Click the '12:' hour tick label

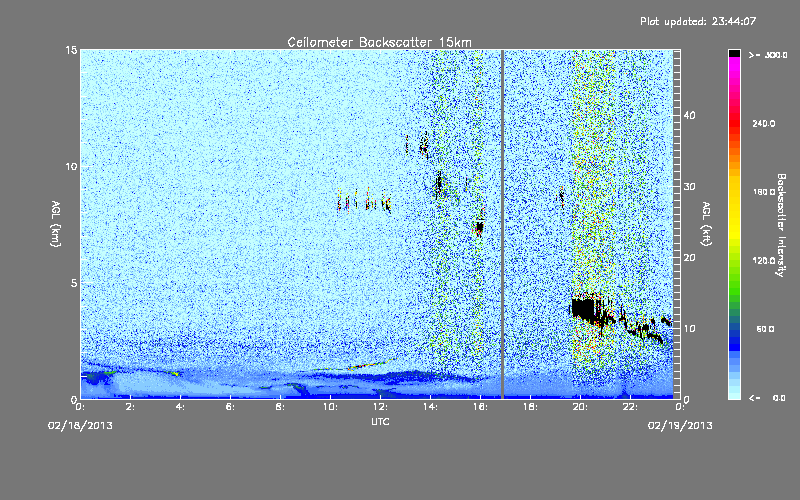click(x=380, y=407)
